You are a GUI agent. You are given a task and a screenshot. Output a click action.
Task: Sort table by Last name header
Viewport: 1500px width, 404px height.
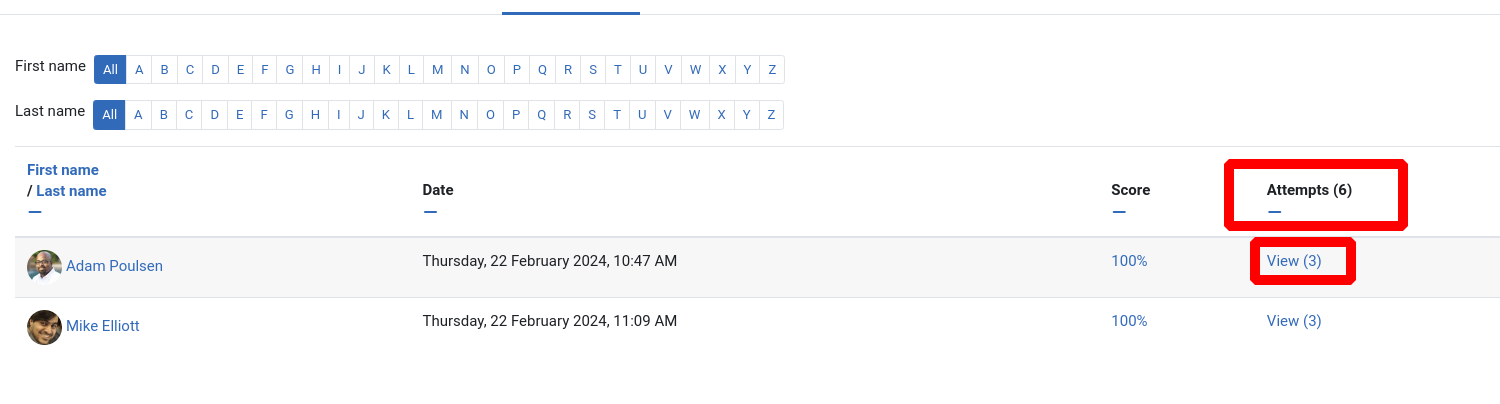[x=71, y=191]
